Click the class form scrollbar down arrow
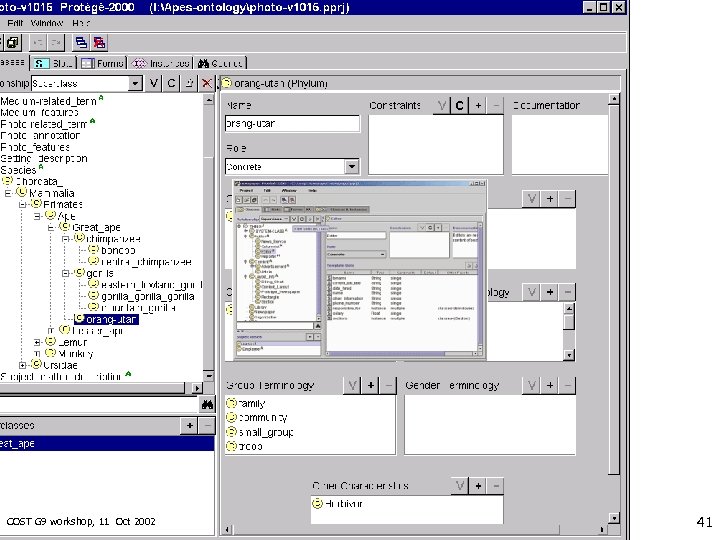 click(614, 518)
